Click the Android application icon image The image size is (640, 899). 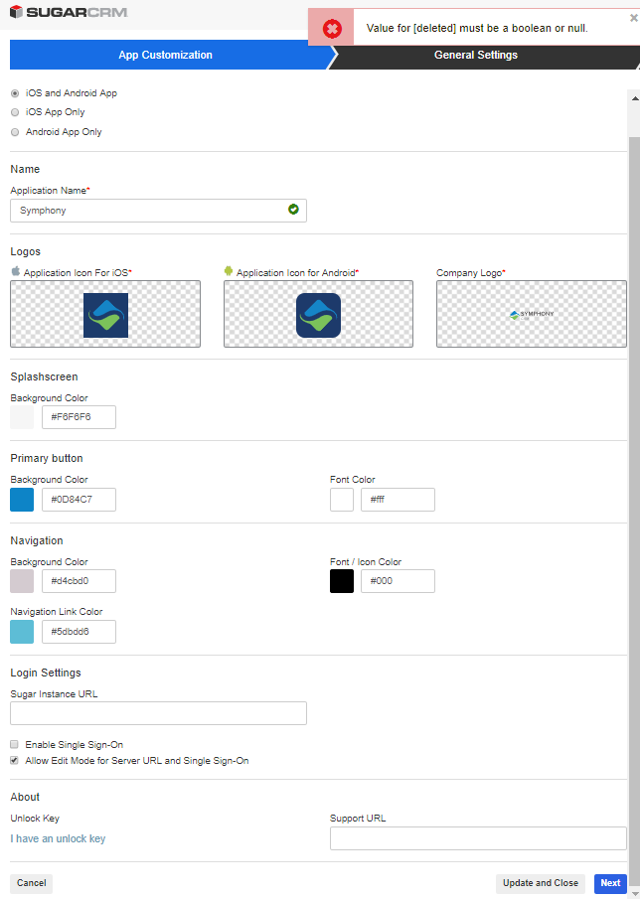click(x=318, y=314)
